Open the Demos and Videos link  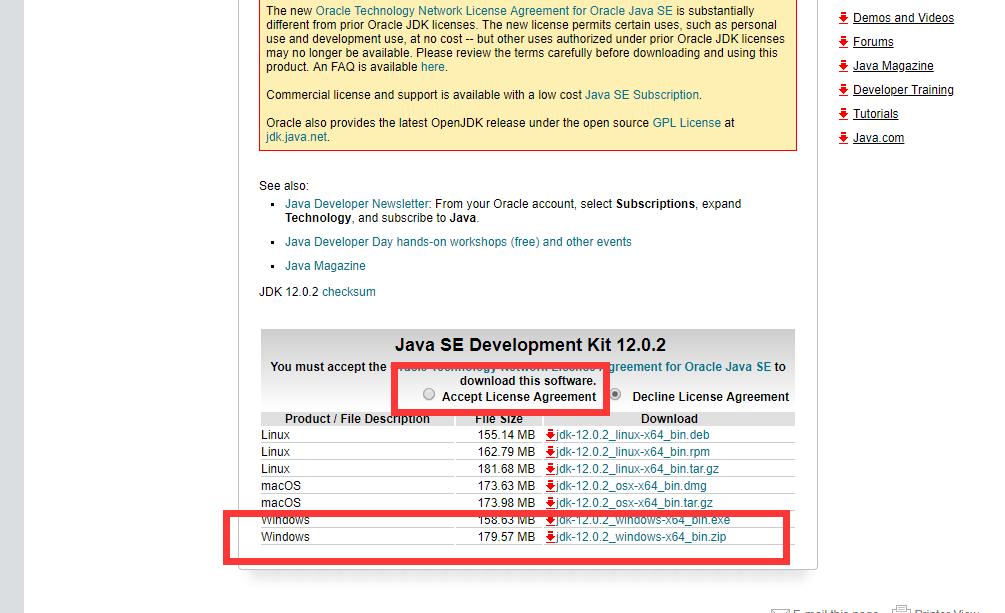(x=903, y=18)
